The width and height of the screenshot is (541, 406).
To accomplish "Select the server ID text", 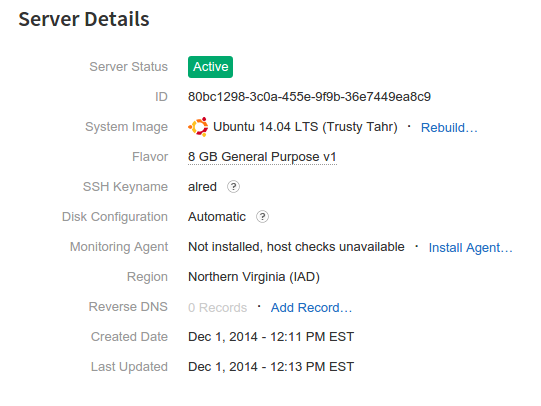I will [309, 97].
